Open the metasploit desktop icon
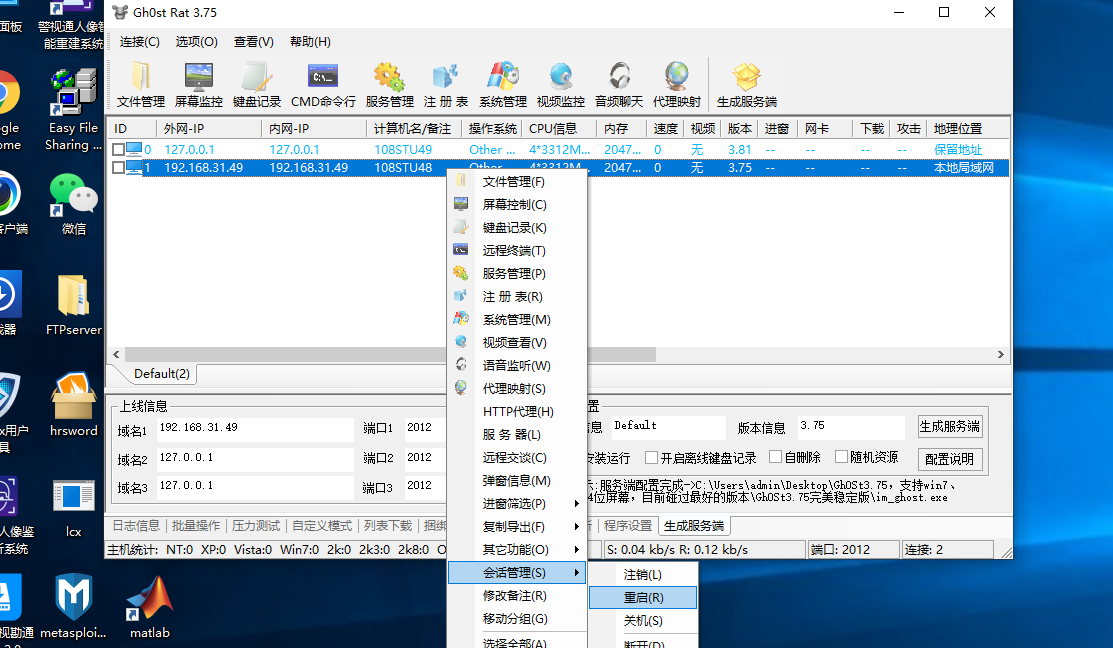The width and height of the screenshot is (1113, 648). pos(73,607)
